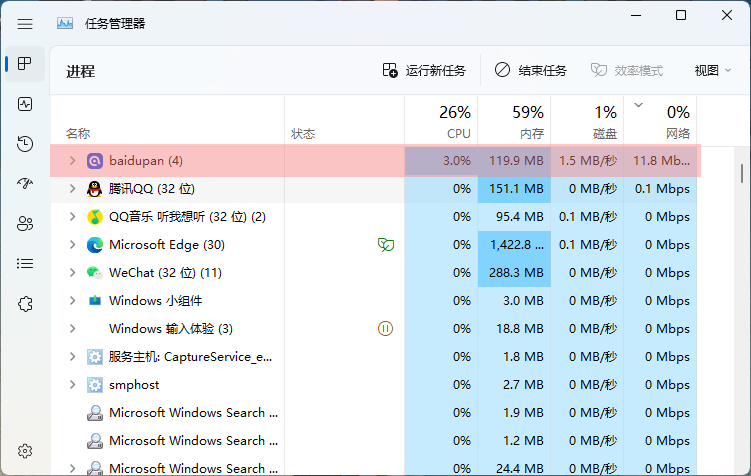Click 结束任务 button

coord(531,71)
